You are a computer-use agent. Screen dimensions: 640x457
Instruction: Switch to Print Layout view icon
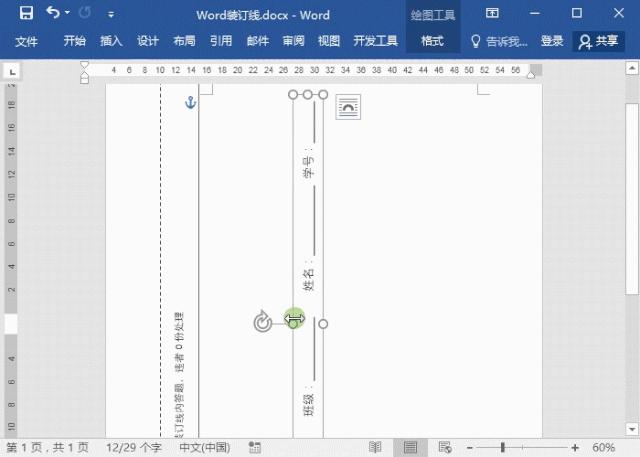coord(410,448)
